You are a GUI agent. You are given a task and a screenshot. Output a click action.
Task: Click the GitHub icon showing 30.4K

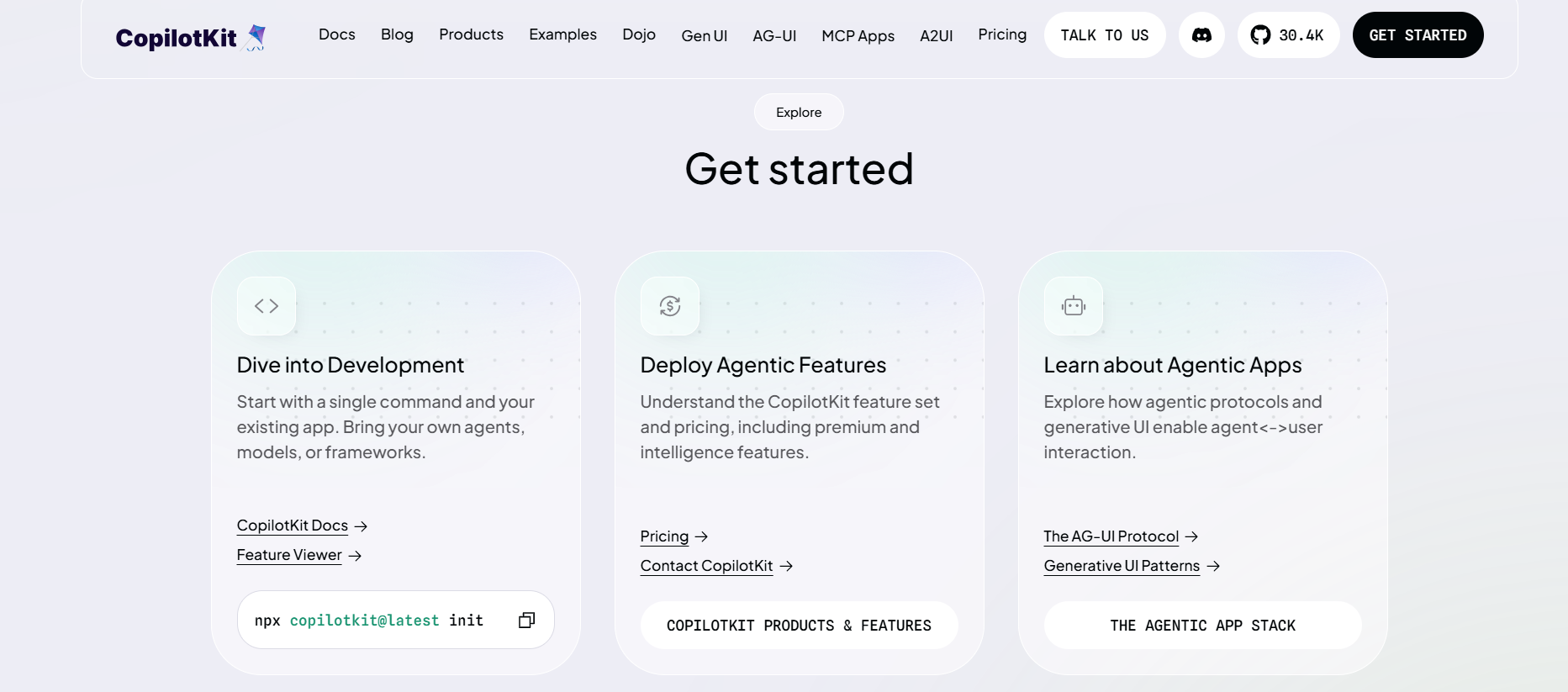[1260, 35]
